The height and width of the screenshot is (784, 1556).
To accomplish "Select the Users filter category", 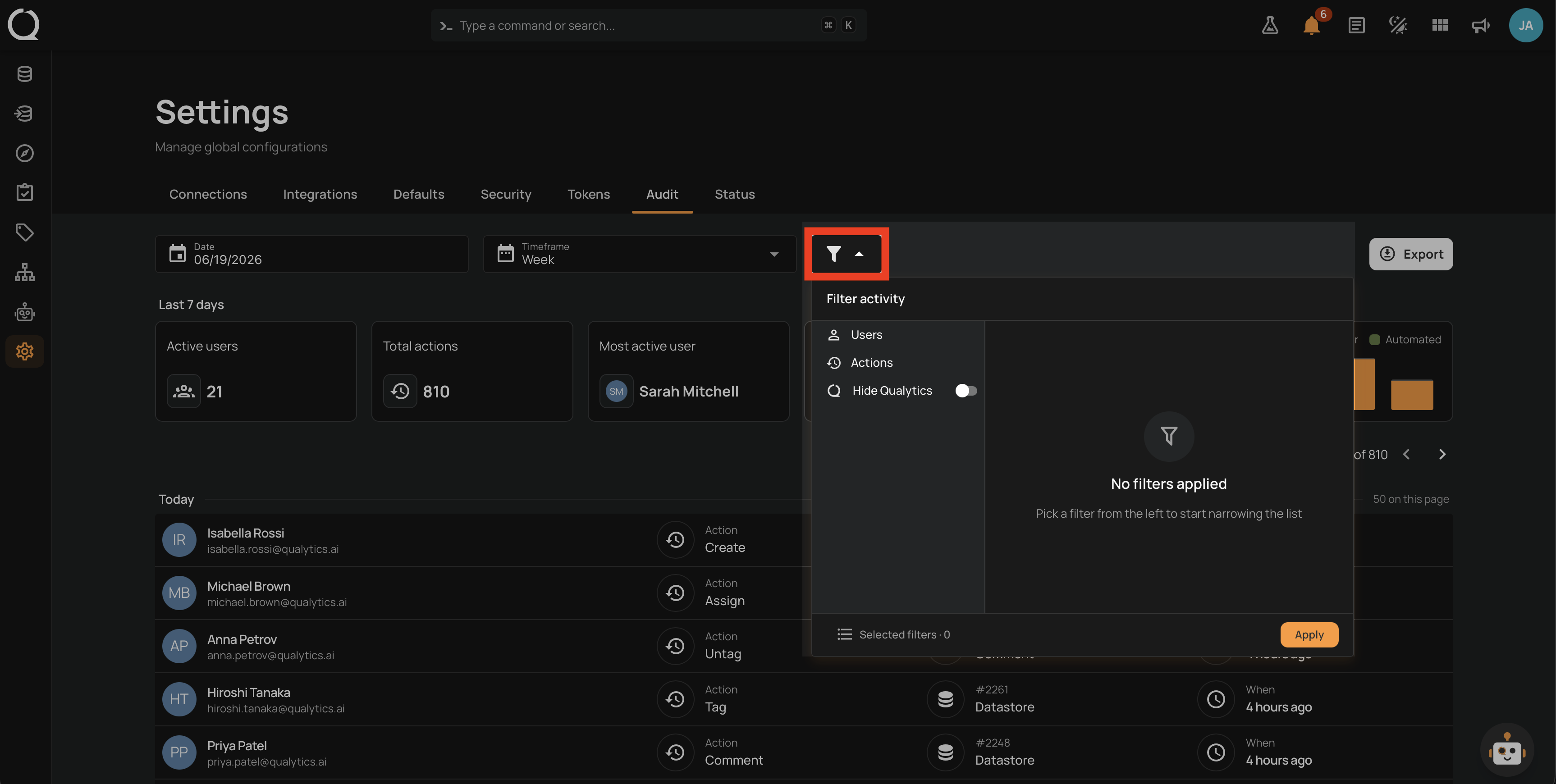I will click(x=897, y=335).
